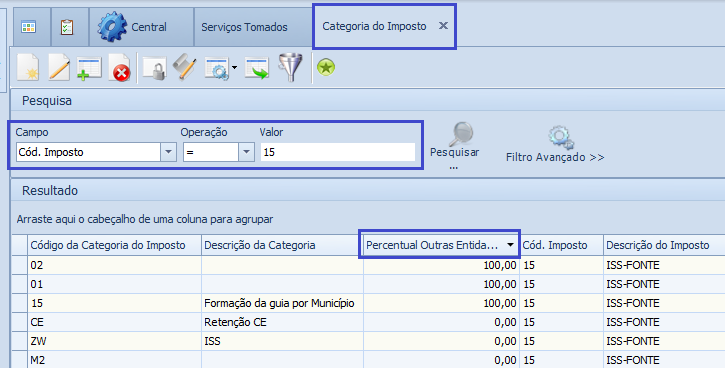Click the scroll with pencil icon

184,67
